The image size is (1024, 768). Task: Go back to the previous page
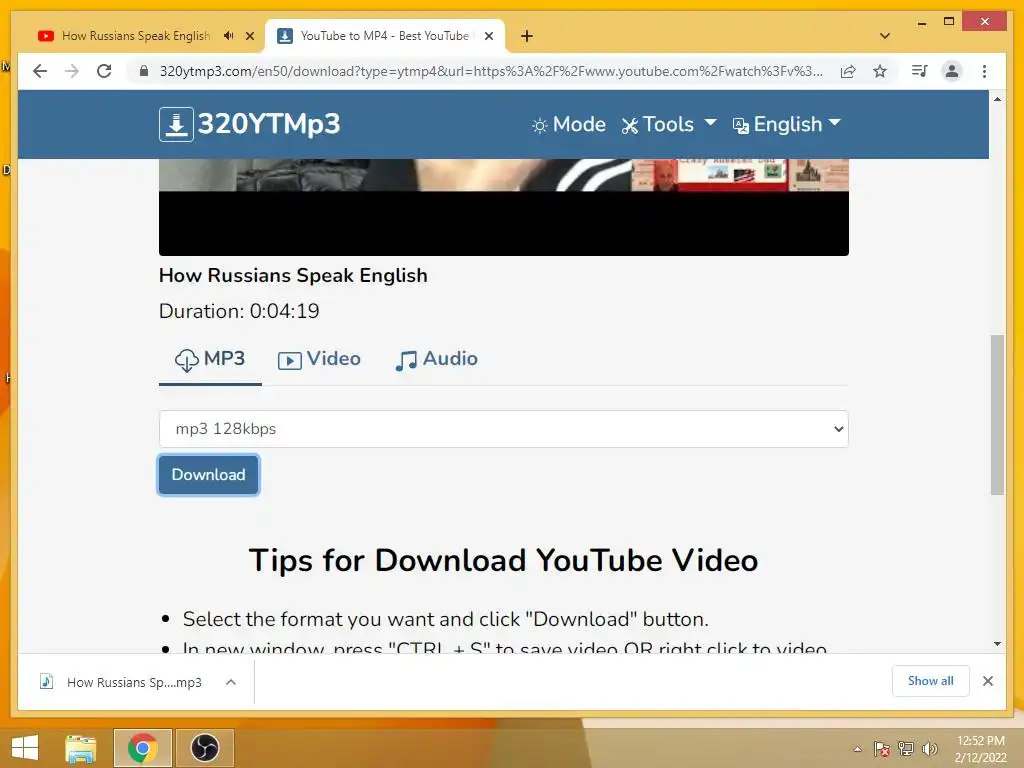coord(40,71)
